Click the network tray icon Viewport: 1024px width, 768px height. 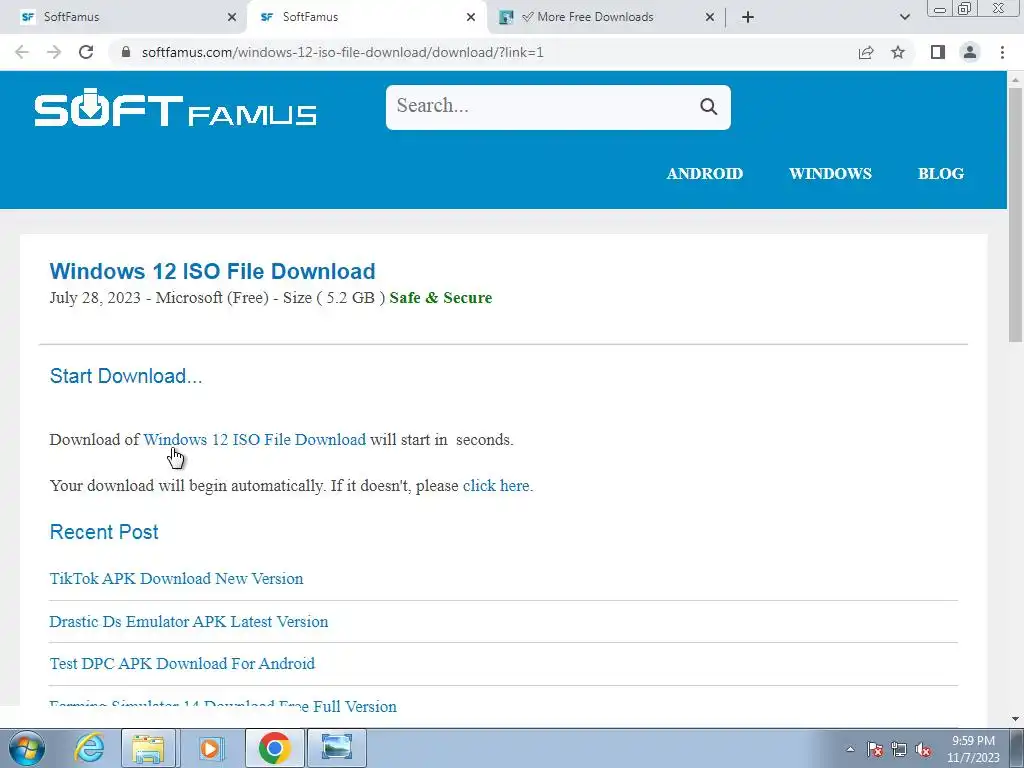click(899, 749)
